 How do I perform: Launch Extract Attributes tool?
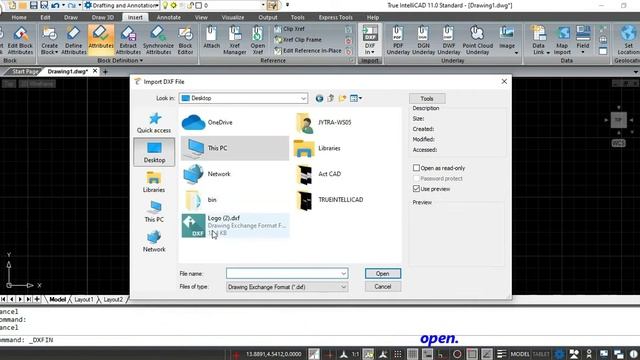[128, 40]
